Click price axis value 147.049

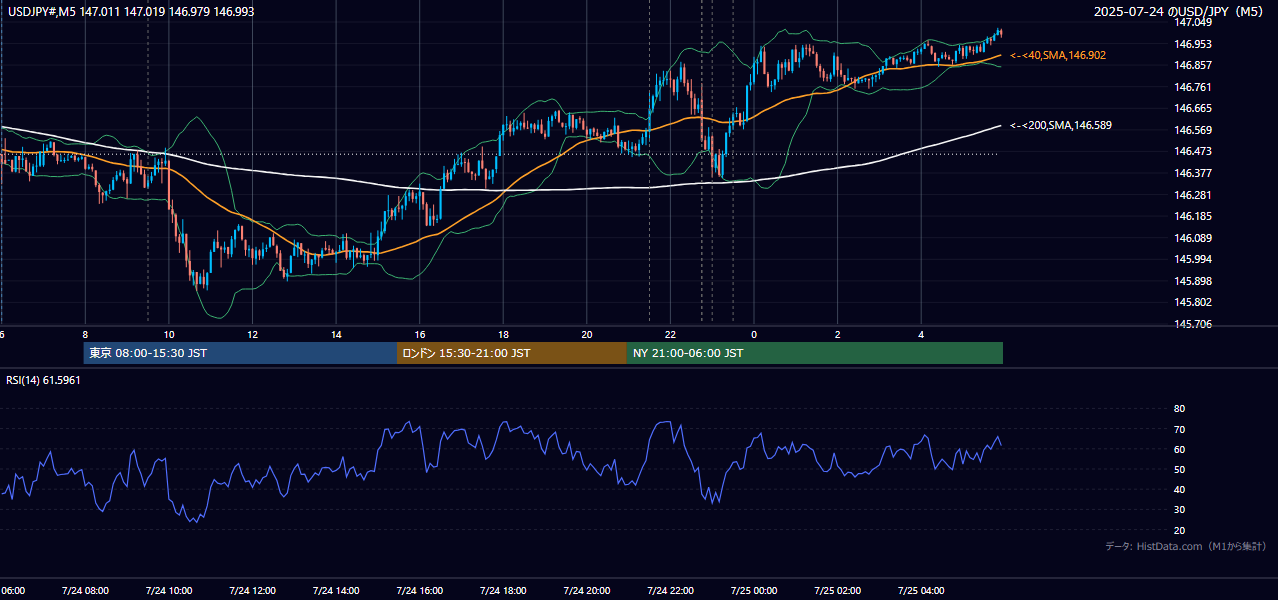pos(1193,22)
